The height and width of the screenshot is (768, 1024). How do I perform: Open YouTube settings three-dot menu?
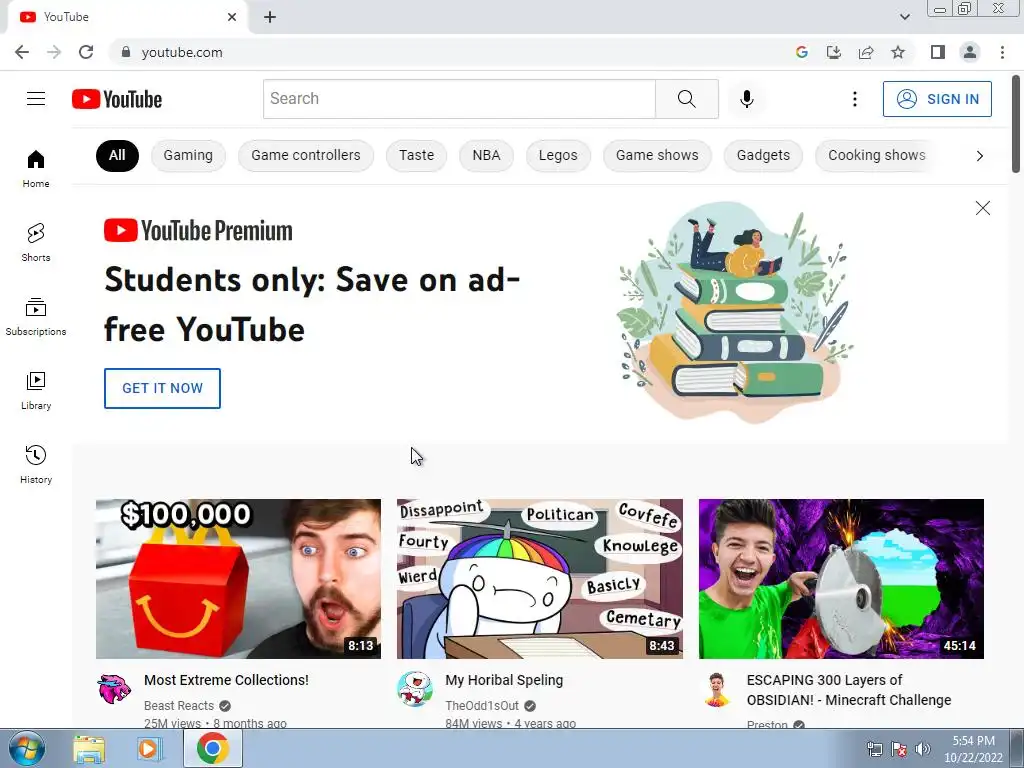[x=854, y=99]
